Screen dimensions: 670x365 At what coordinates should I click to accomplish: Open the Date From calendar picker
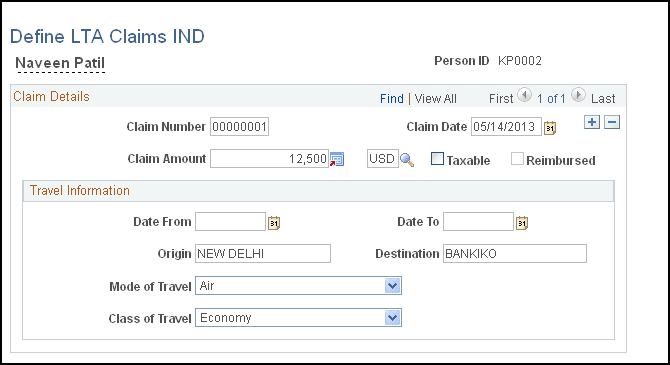pos(274,222)
